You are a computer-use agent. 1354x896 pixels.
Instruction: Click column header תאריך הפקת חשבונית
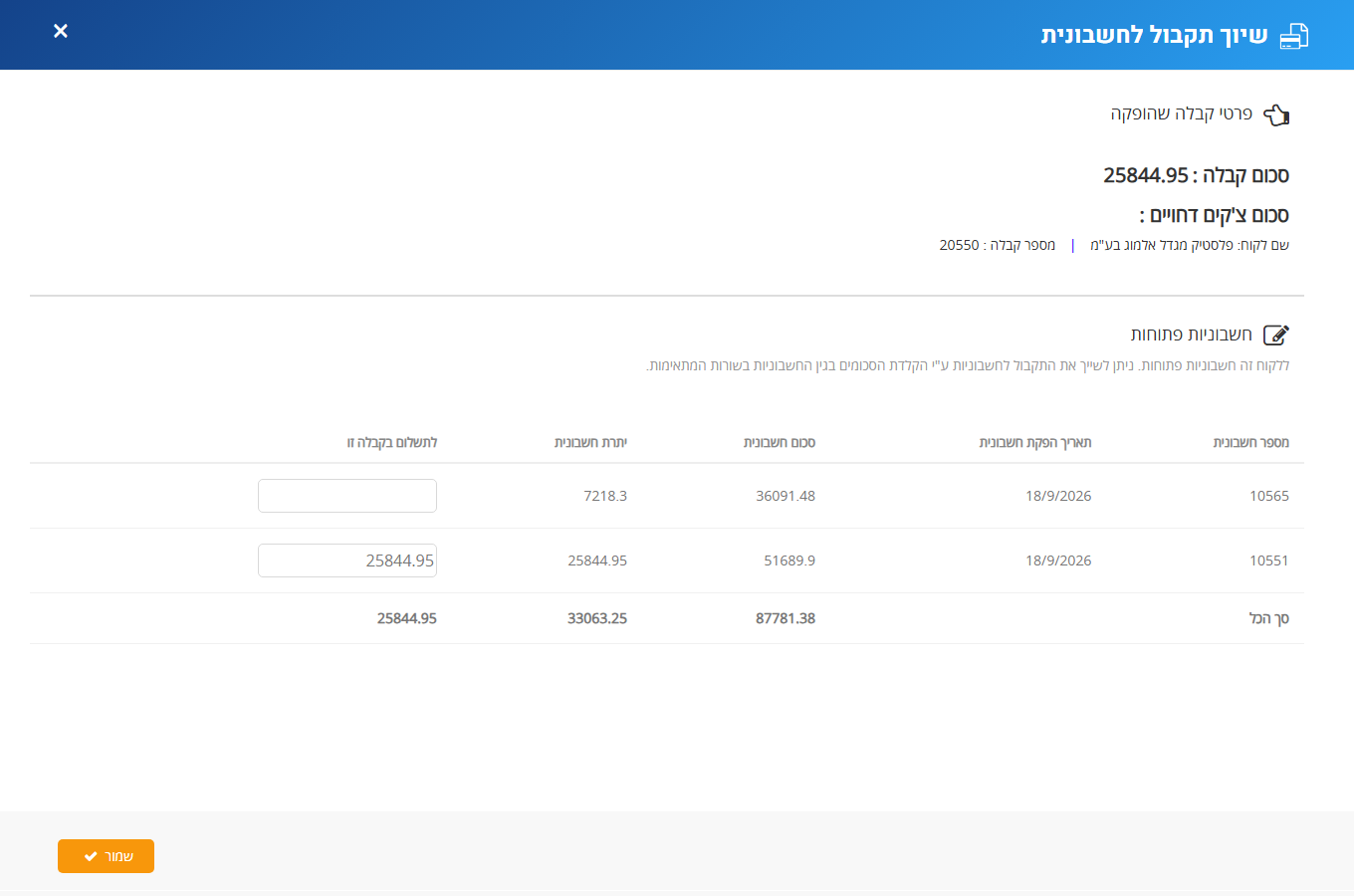tap(1035, 442)
